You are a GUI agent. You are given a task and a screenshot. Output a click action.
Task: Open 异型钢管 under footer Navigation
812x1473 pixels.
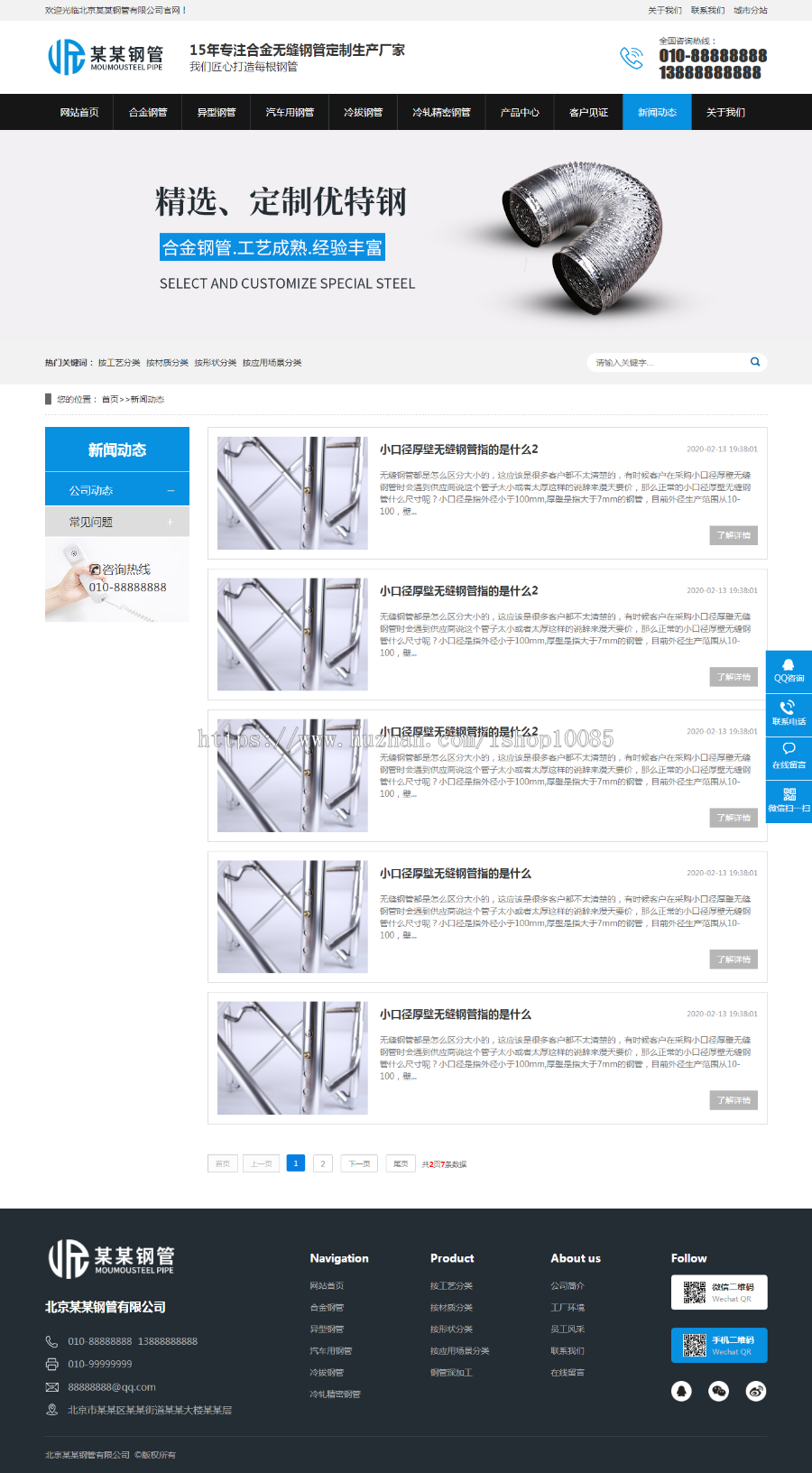point(327,1329)
